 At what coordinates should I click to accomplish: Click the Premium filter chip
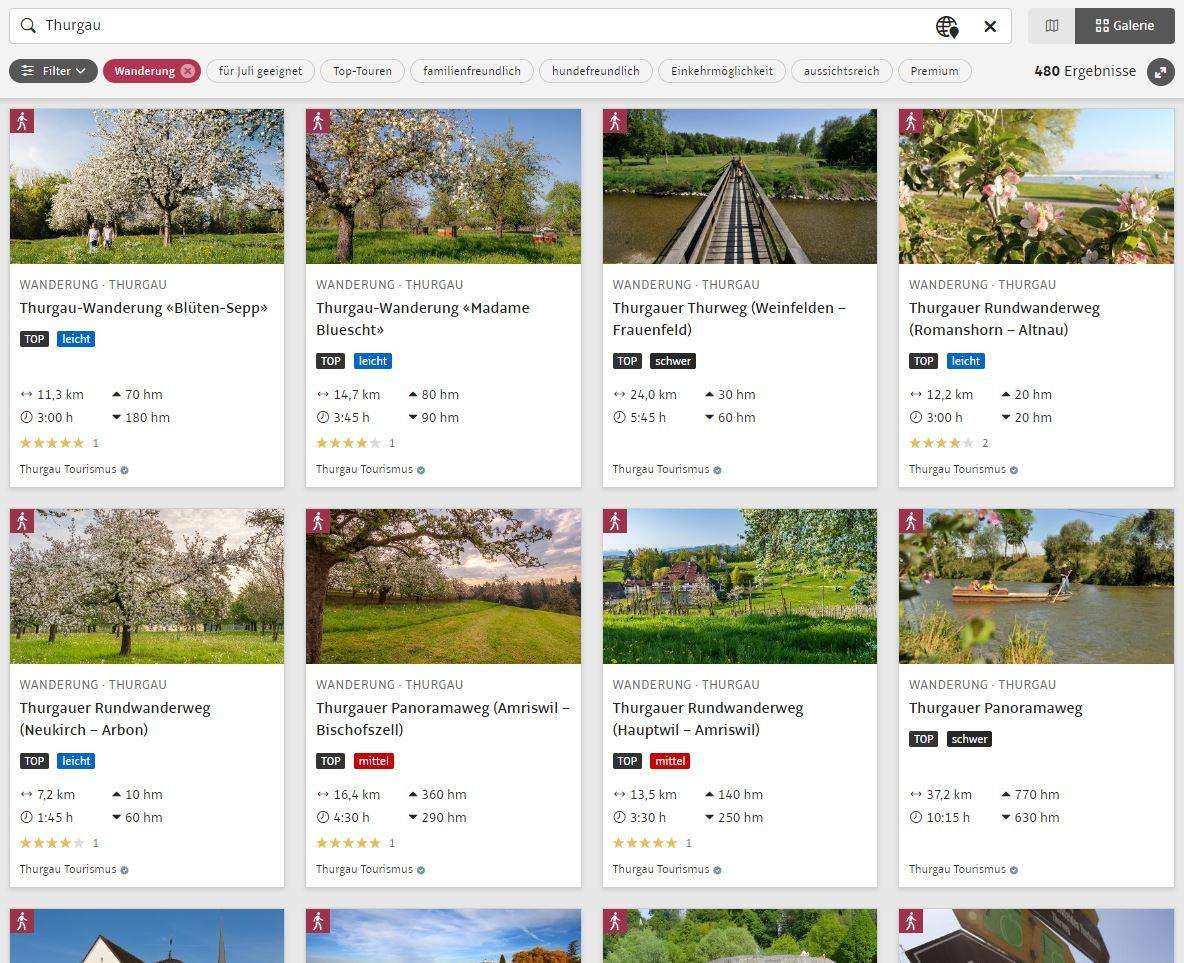[x=934, y=71]
